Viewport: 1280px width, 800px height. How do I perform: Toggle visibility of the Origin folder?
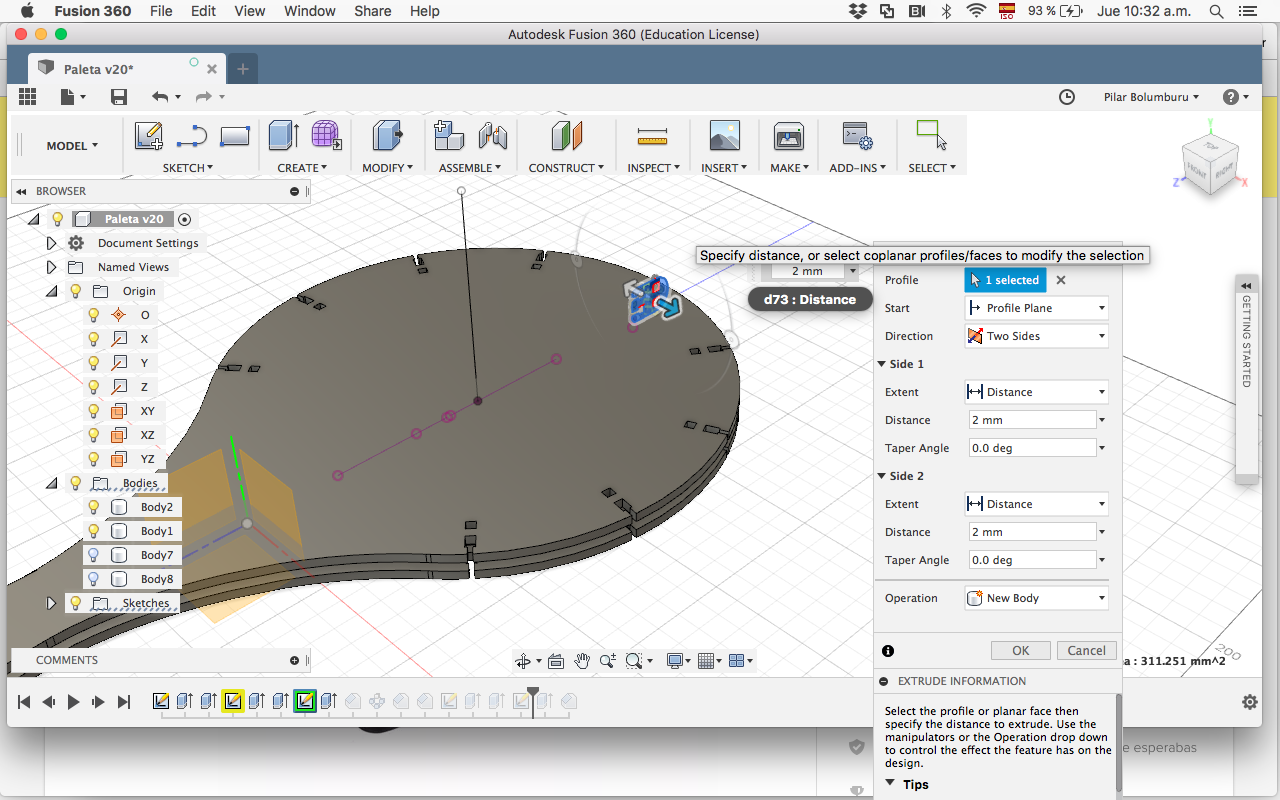(x=75, y=291)
